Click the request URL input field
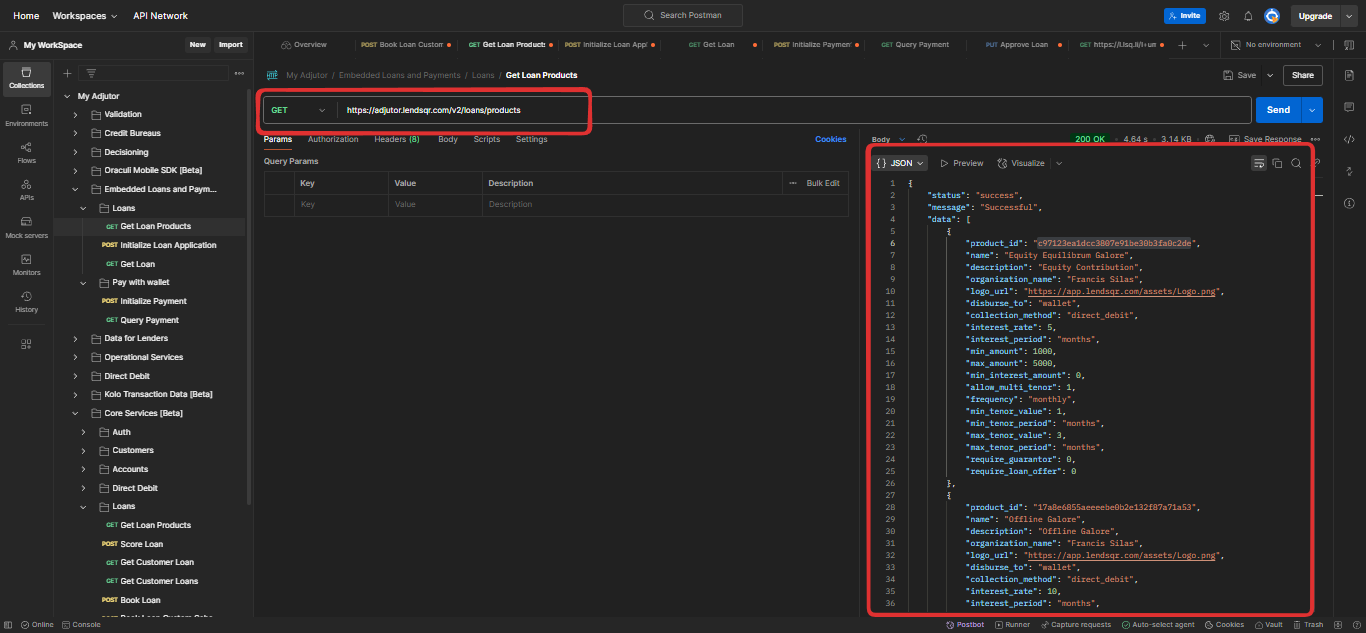The image size is (1366, 633). 794,110
